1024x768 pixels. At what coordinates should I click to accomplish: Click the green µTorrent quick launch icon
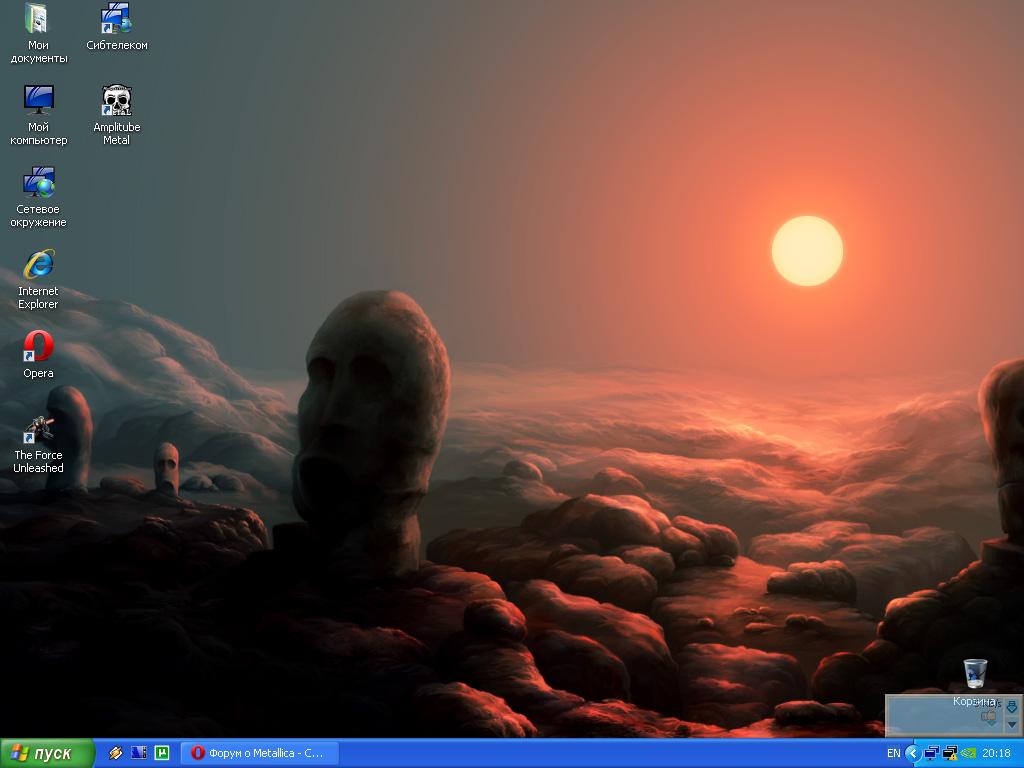162,753
